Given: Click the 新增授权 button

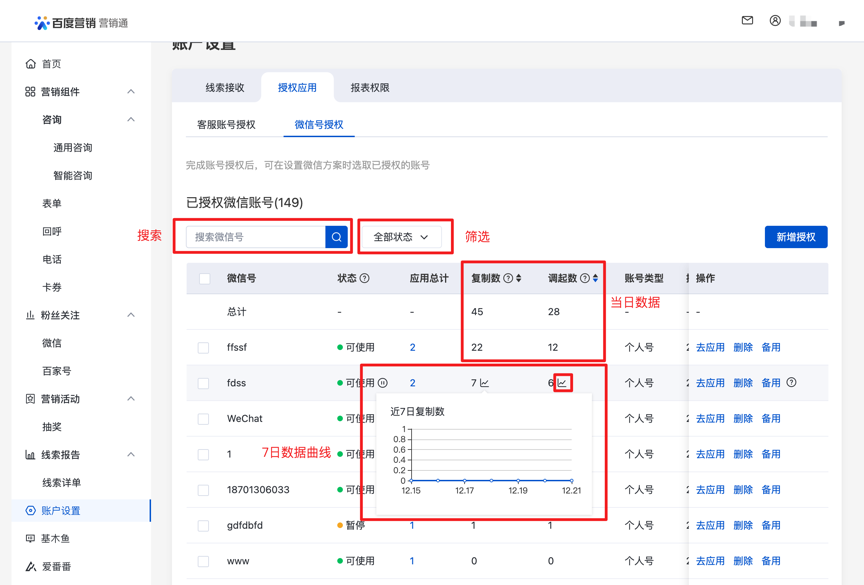Looking at the screenshot, I should (x=795, y=237).
